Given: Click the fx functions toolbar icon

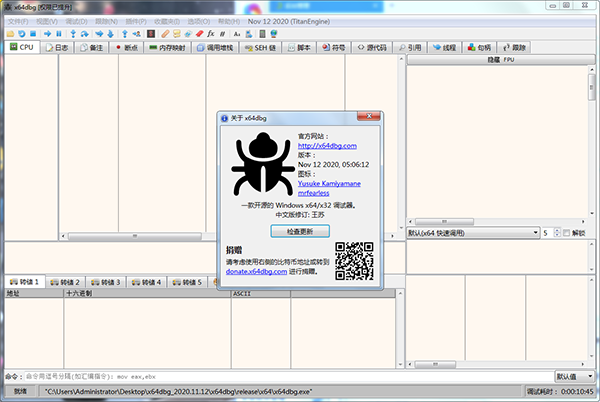Looking at the screenshot, I should tap(212, 33).
